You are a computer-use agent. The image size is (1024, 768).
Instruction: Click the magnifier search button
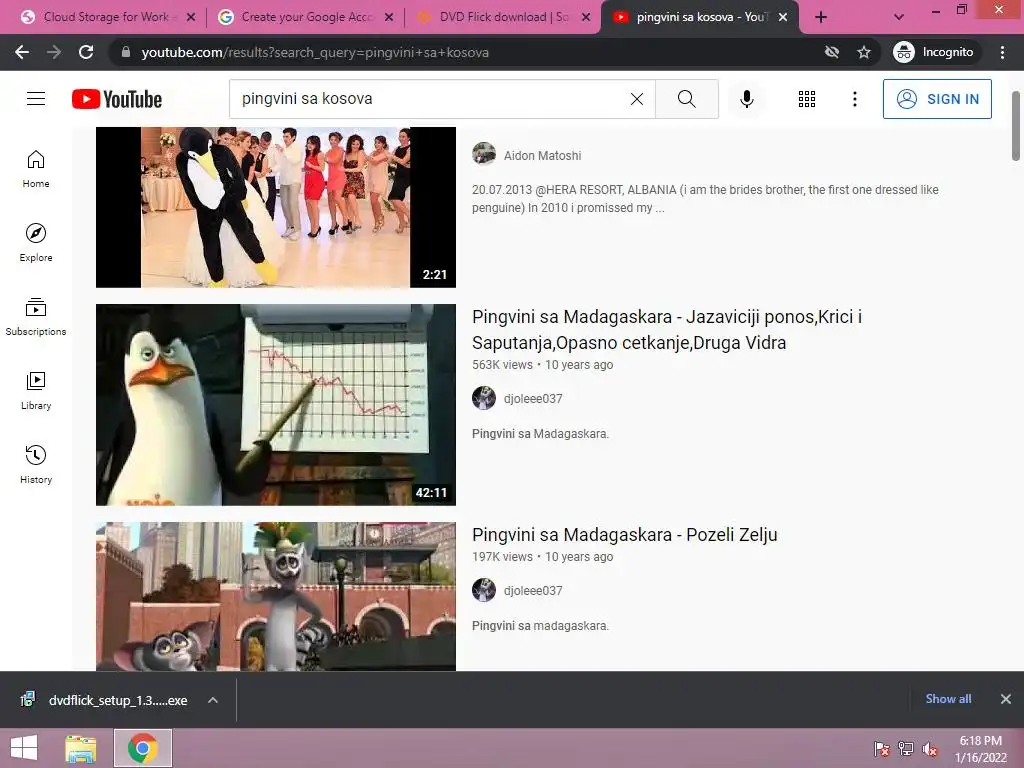[x=686, y=99]
